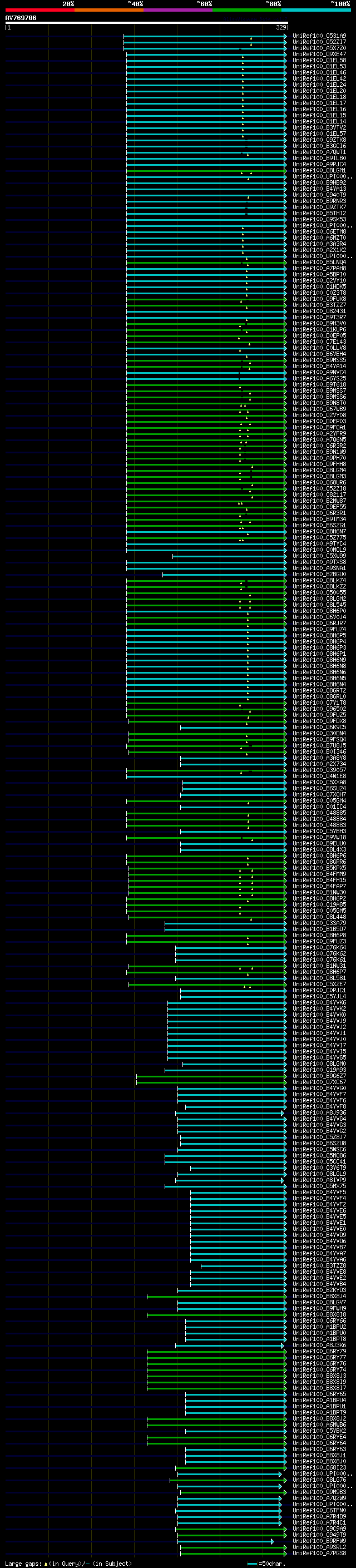Open hit UniRef100_A6MWB6

coord(319,1425)
